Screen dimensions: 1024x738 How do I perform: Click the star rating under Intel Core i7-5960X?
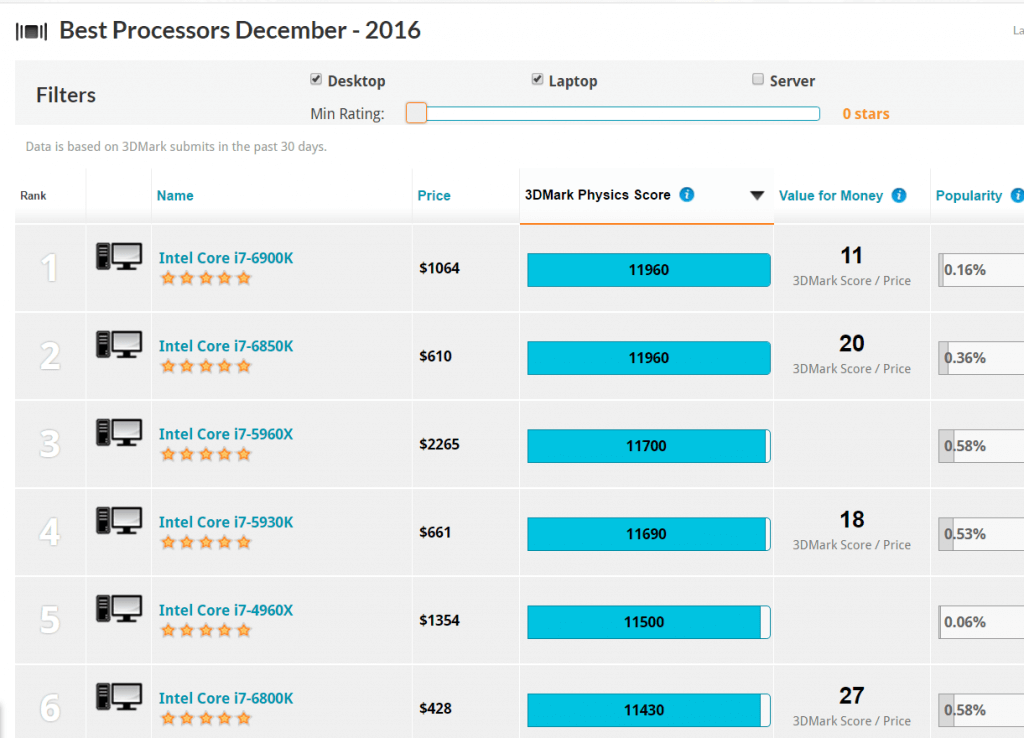click(206, 455)
